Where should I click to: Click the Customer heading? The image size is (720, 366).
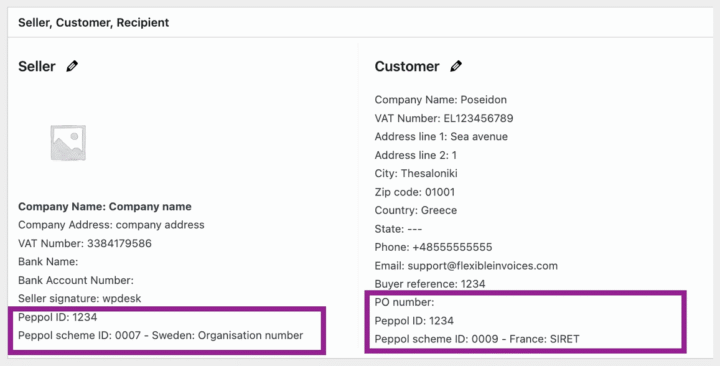pos(407,67)
